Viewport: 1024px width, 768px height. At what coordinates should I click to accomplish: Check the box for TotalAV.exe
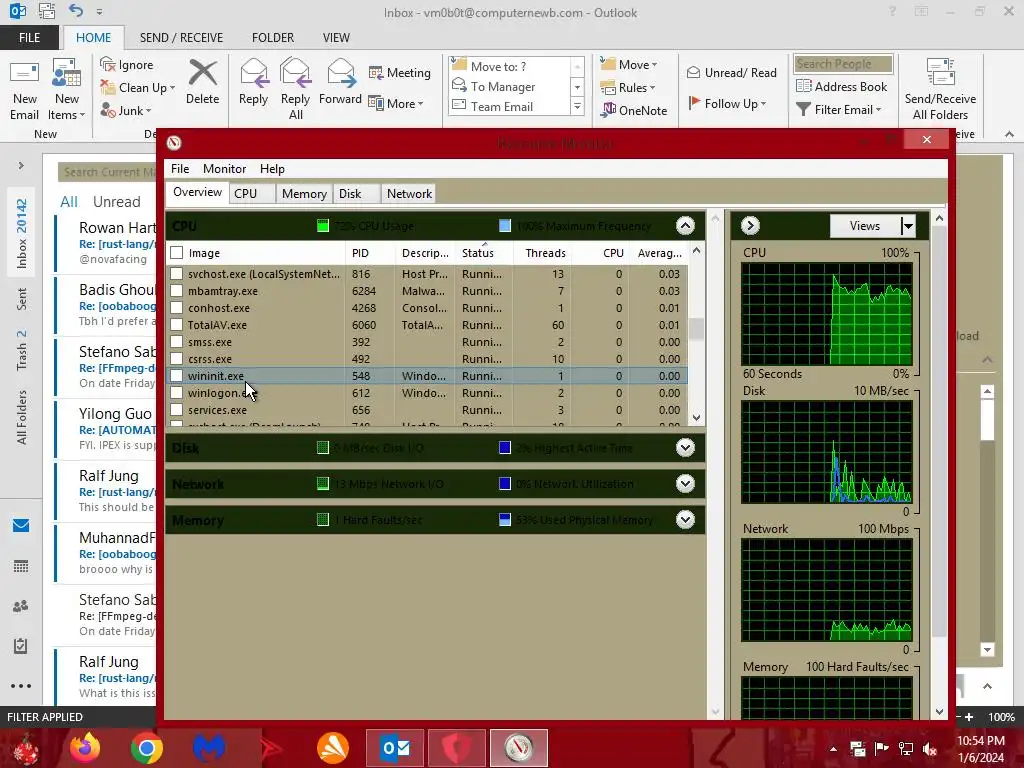click(x=176, y=325)
